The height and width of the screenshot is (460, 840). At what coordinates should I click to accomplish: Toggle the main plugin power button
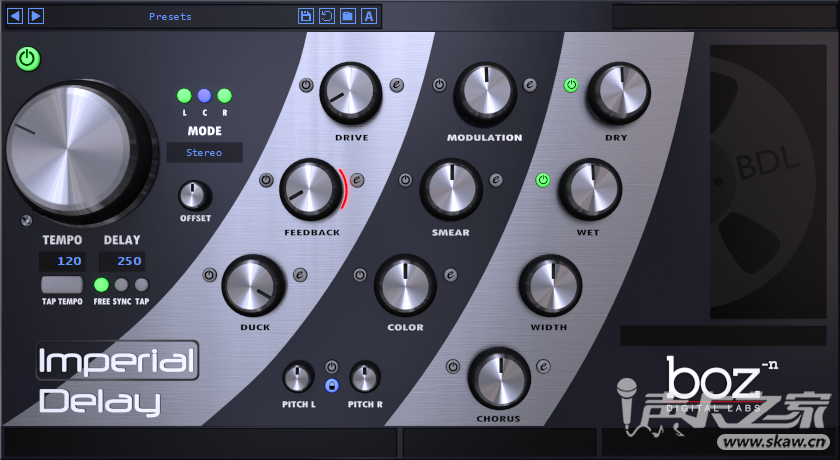(28, 59)
